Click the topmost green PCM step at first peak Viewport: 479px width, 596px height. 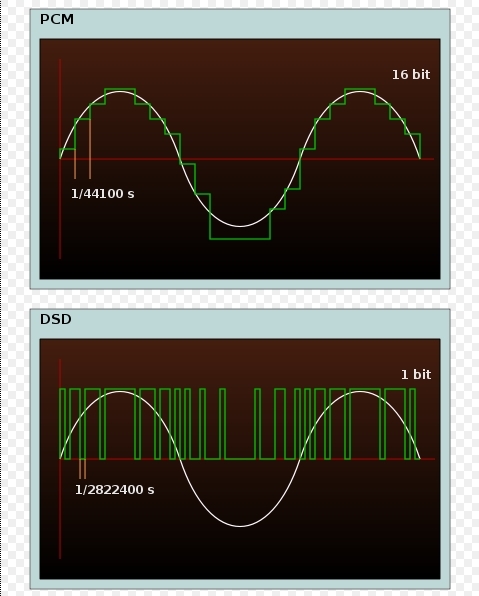tap(120, 89)
